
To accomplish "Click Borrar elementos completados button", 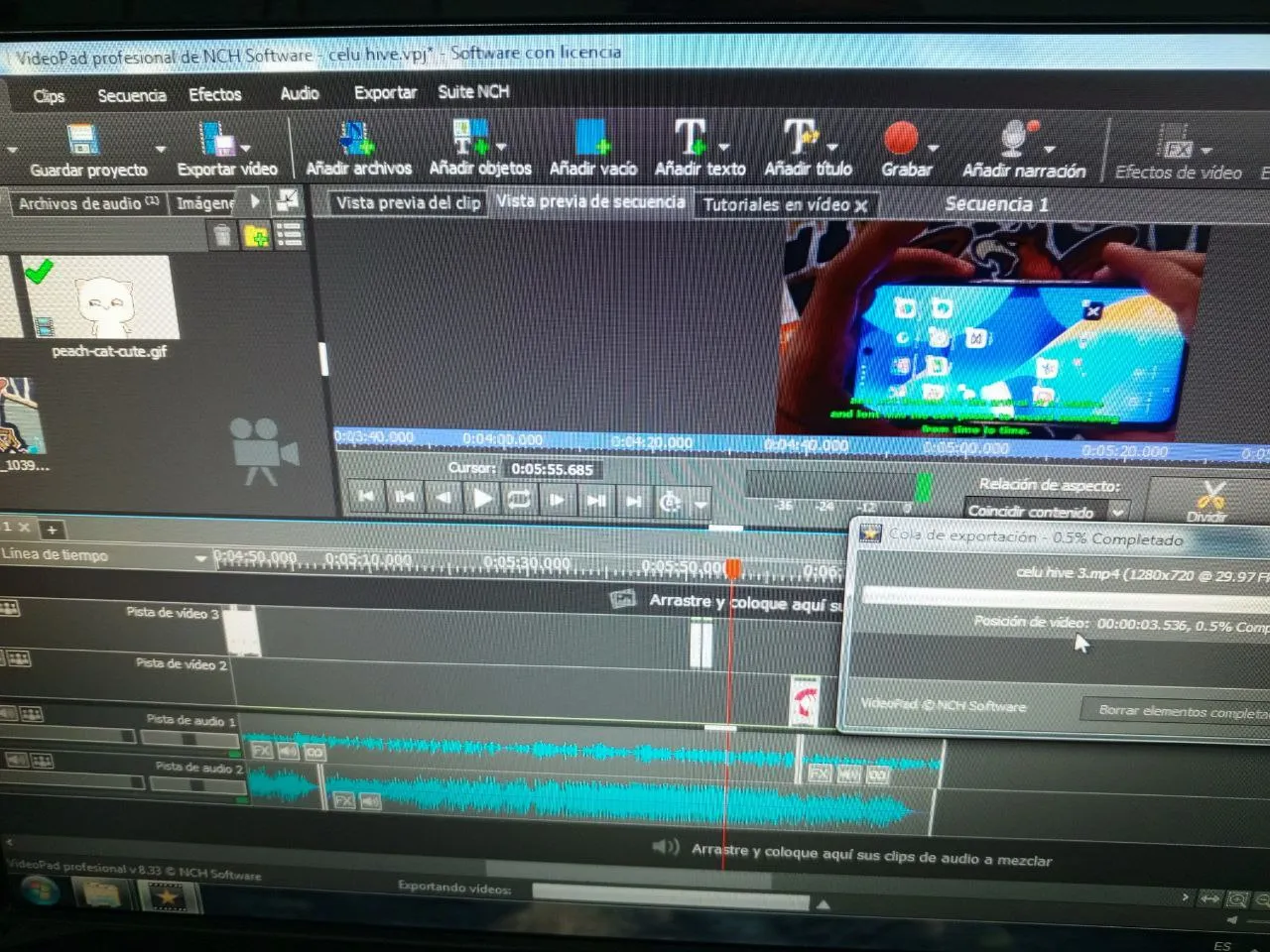I will click(1175, 711).
